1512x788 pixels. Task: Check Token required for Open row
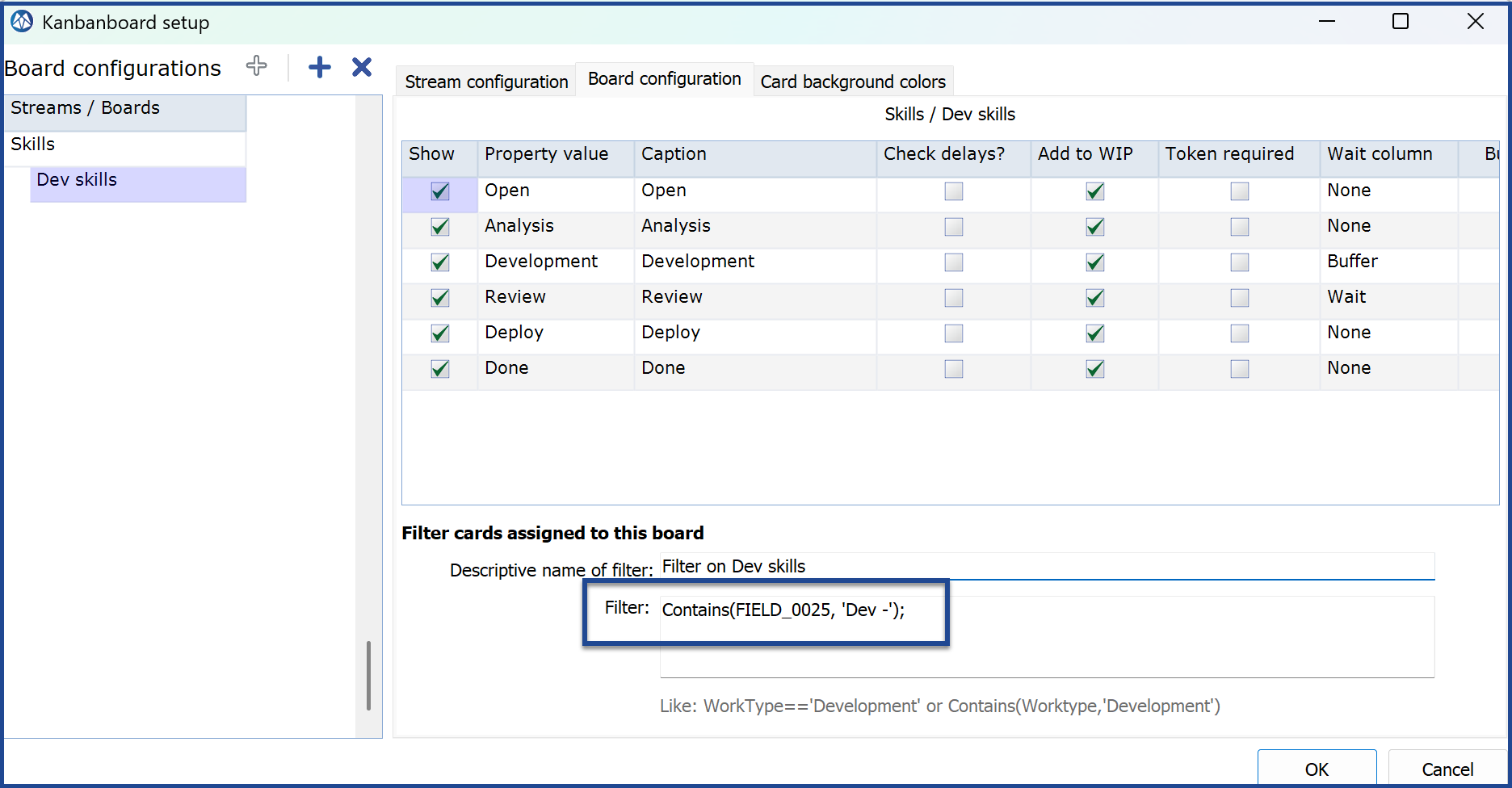click(x=1240, y=191)
